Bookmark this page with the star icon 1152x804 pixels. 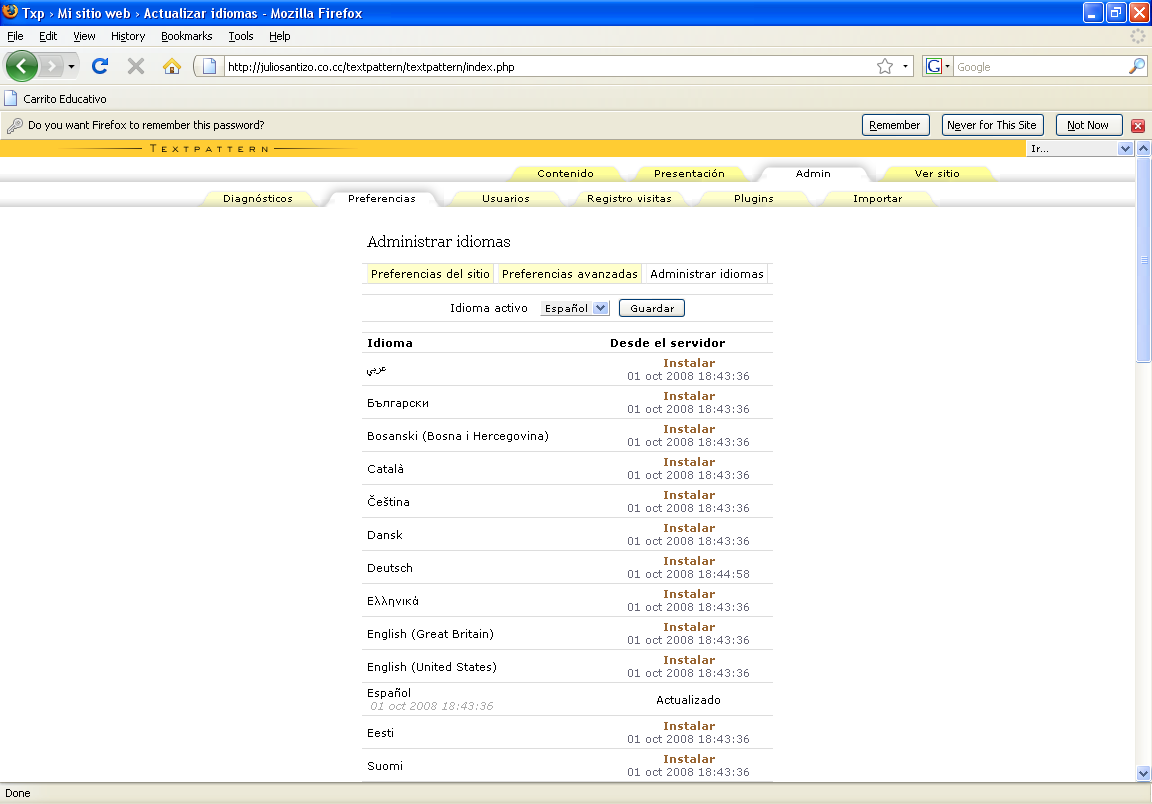(x=885, y=67)
